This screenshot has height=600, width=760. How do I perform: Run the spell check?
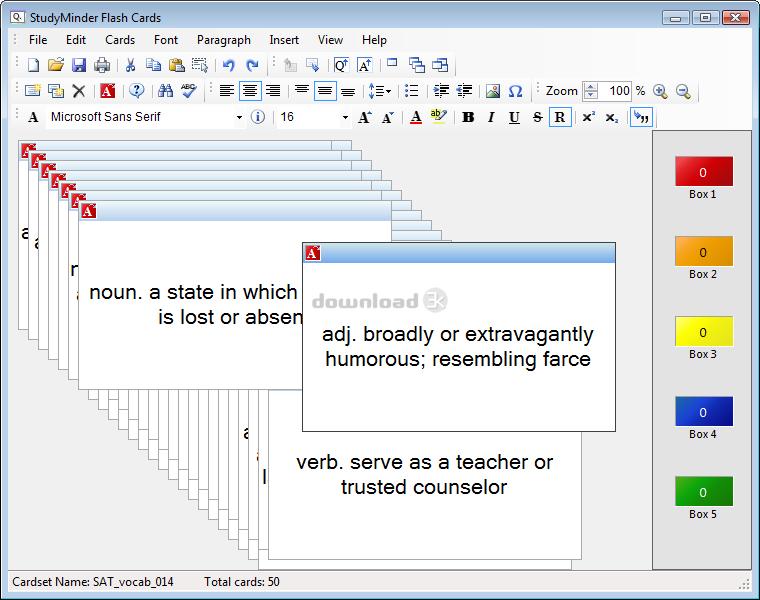click(189, 91)
